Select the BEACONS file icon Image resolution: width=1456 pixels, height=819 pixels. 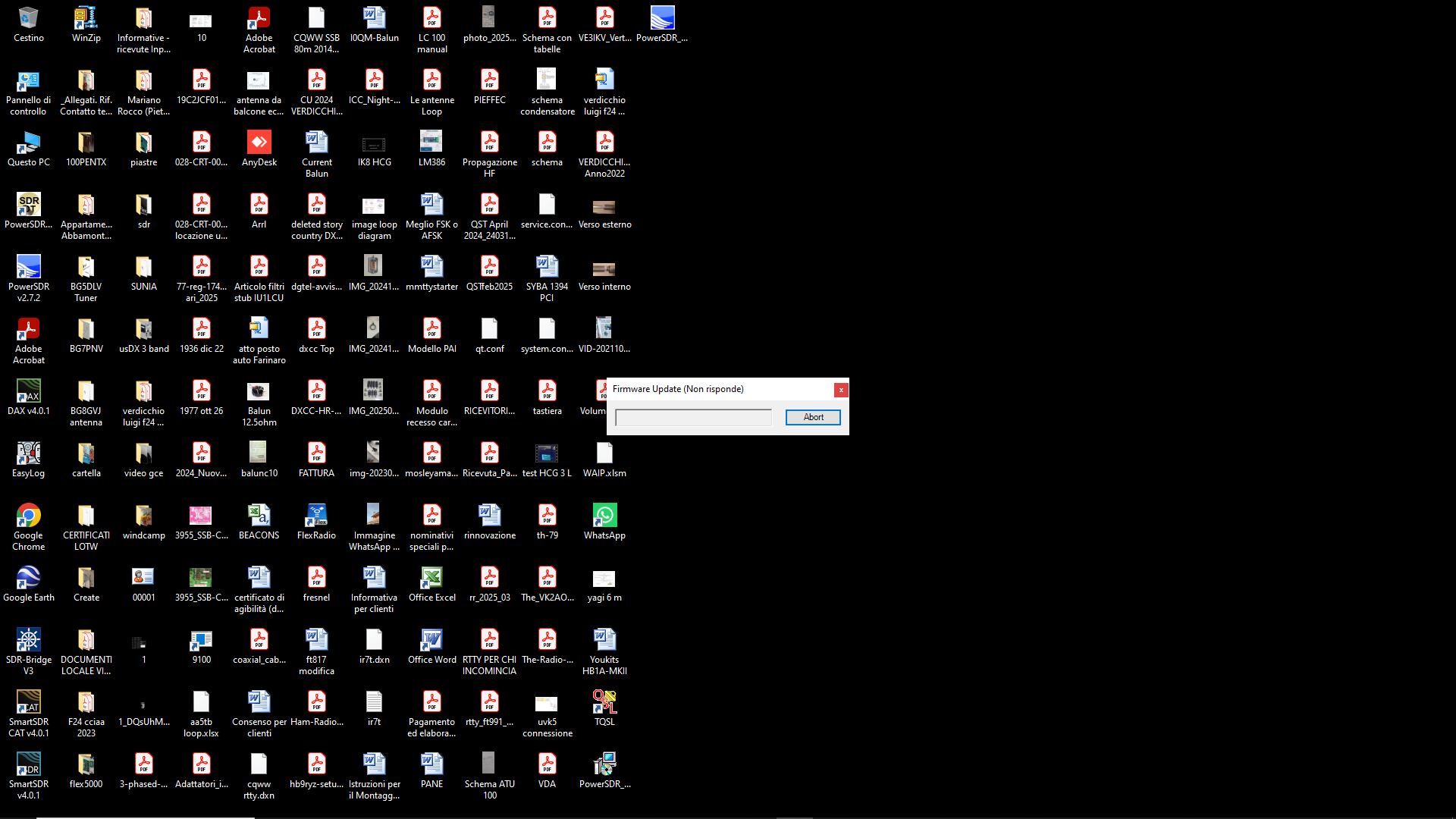pos(259,522)
